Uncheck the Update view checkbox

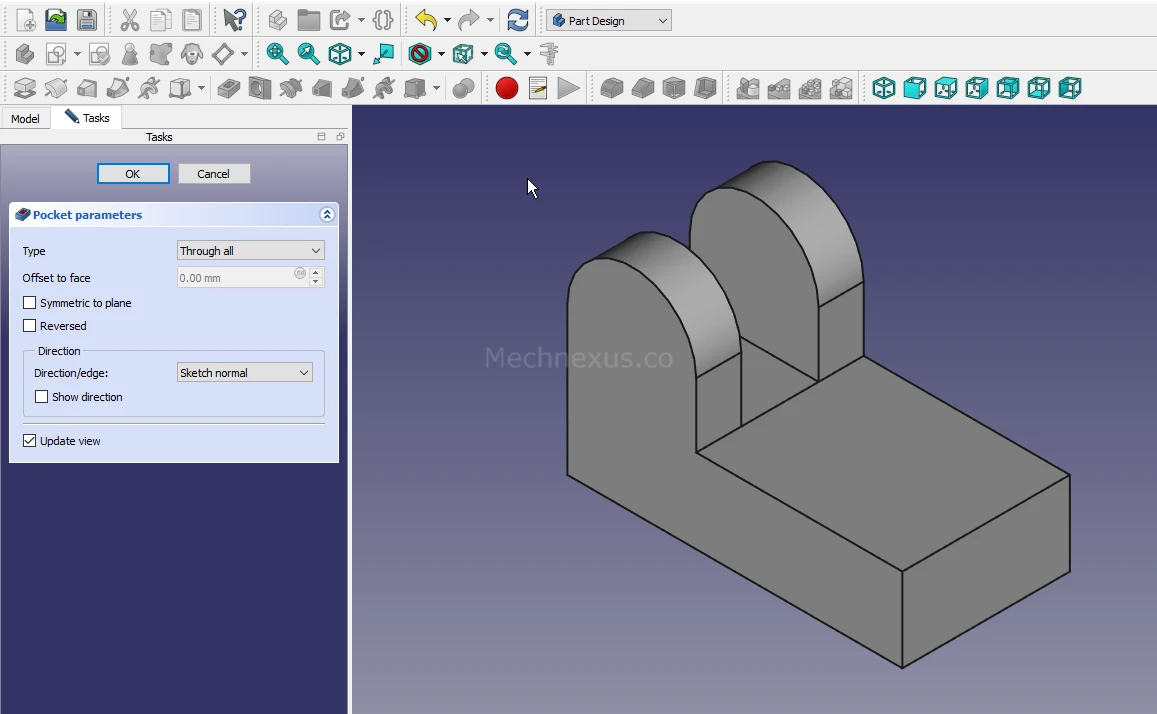(30, 441)
